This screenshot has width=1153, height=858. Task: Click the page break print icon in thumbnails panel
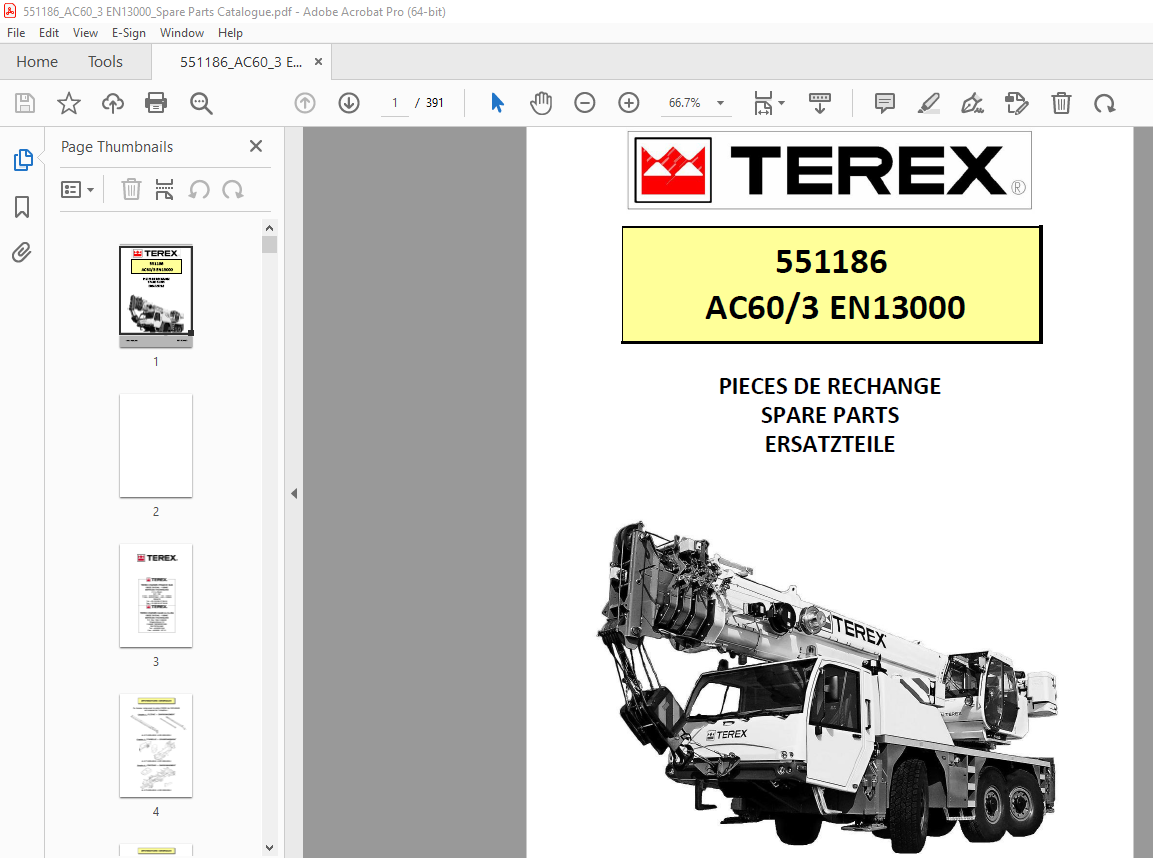tap(165, 190)
